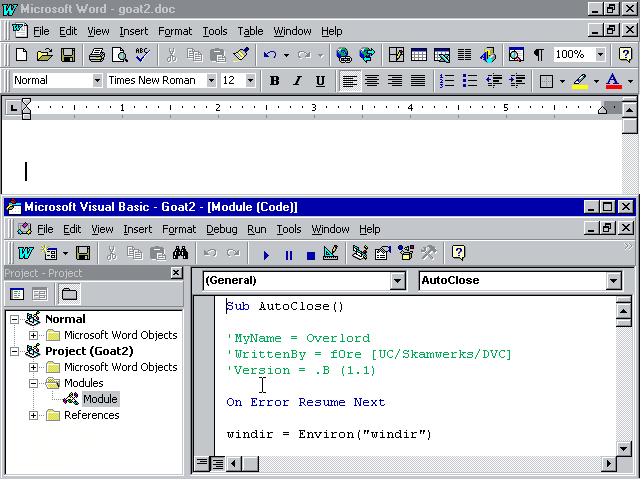Collapse the Normal project tree node
The image size is (640, 480).
[x=14, y=319]
